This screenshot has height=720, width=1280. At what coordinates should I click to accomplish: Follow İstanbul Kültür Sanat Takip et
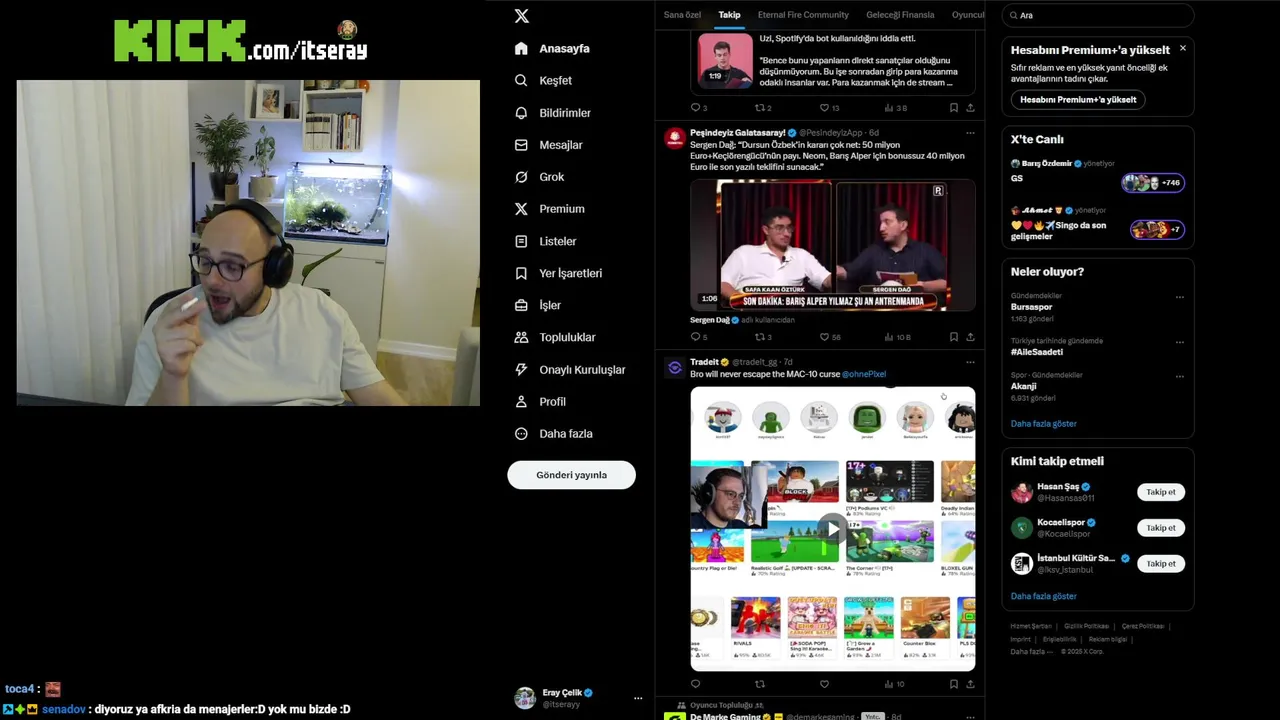coord(1161,564)
